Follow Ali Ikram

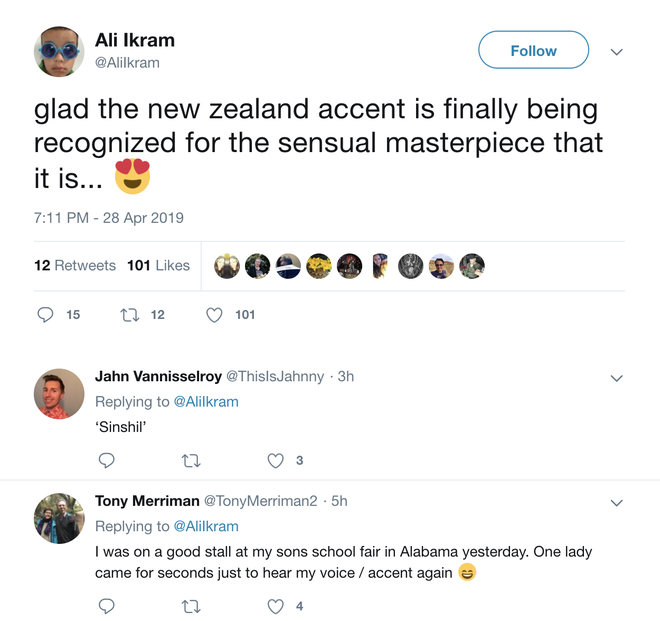pos(533,51)
